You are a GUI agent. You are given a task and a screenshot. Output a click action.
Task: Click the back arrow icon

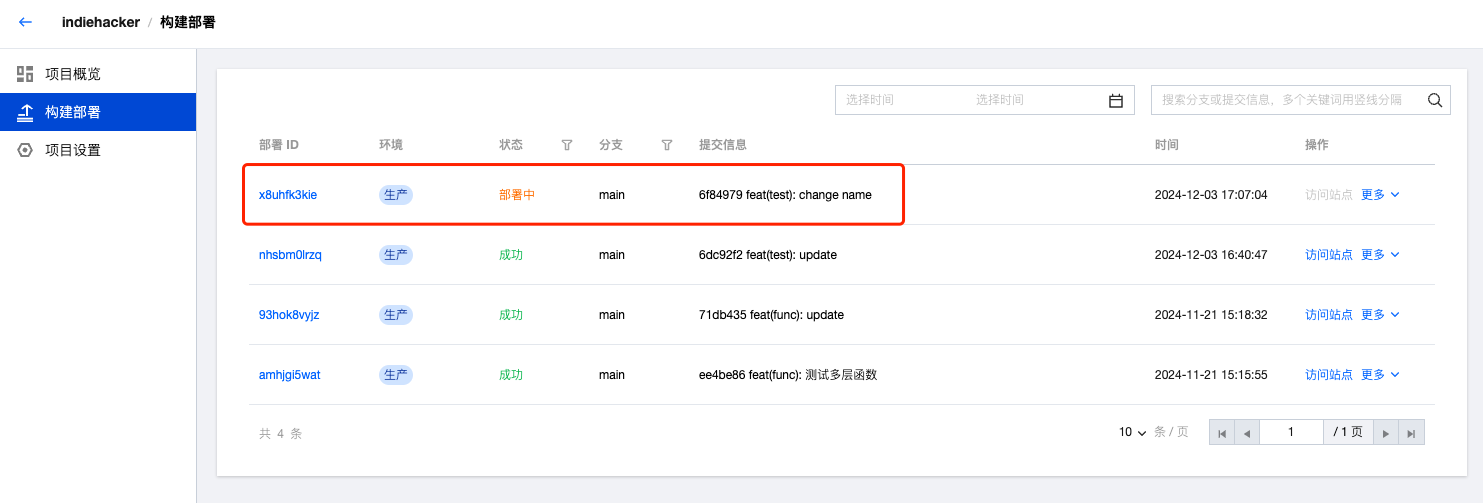tap(26, 22)
